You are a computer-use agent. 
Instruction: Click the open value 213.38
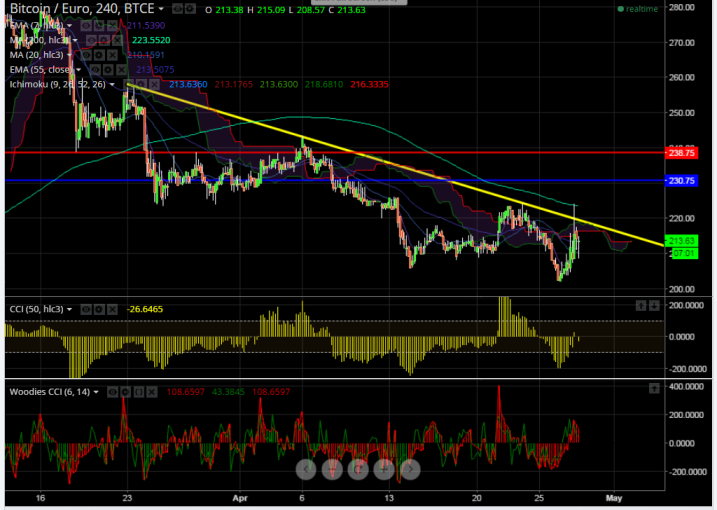(229, 10)
